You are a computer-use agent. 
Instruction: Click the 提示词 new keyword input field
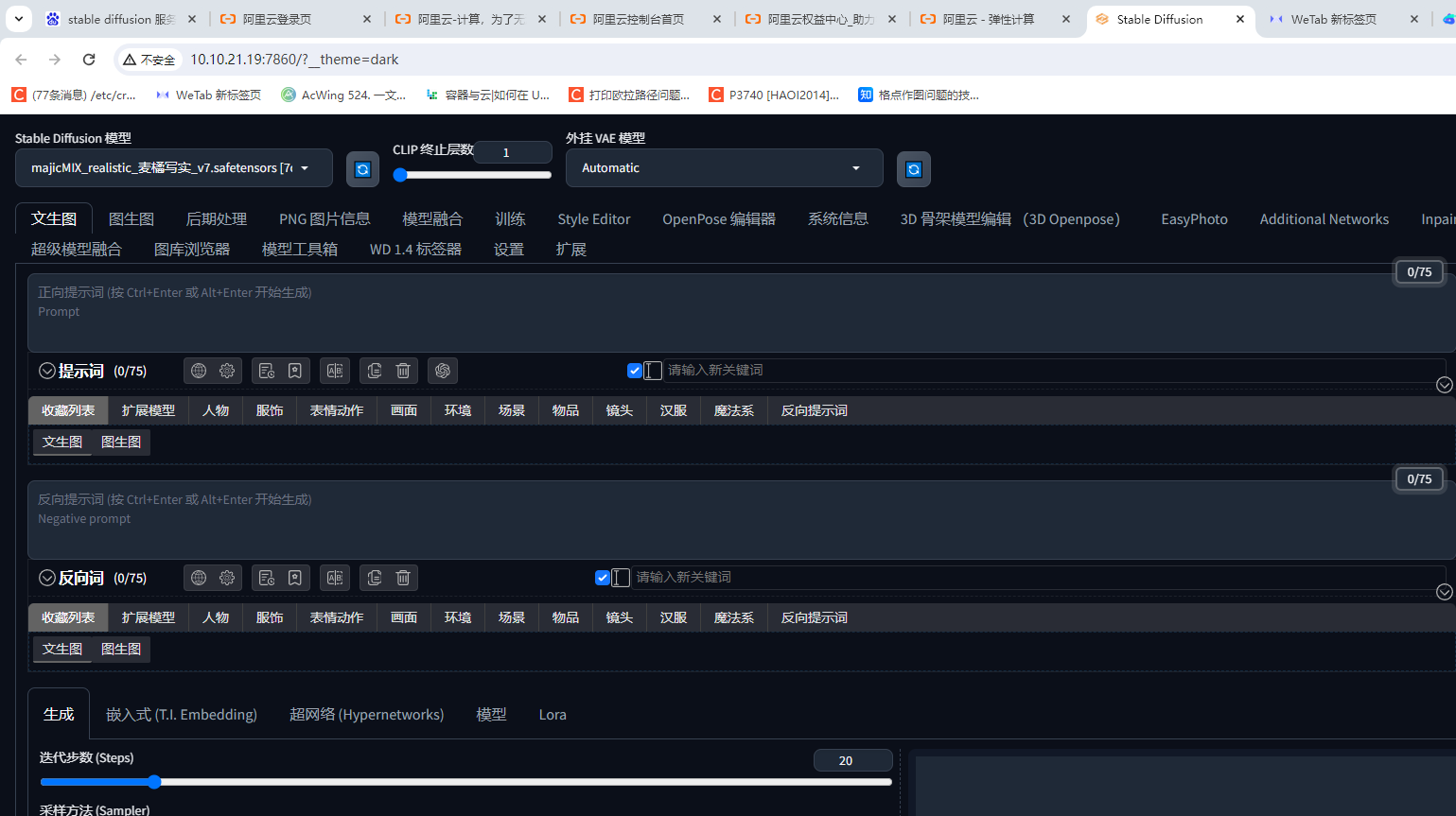[1055, 370]
